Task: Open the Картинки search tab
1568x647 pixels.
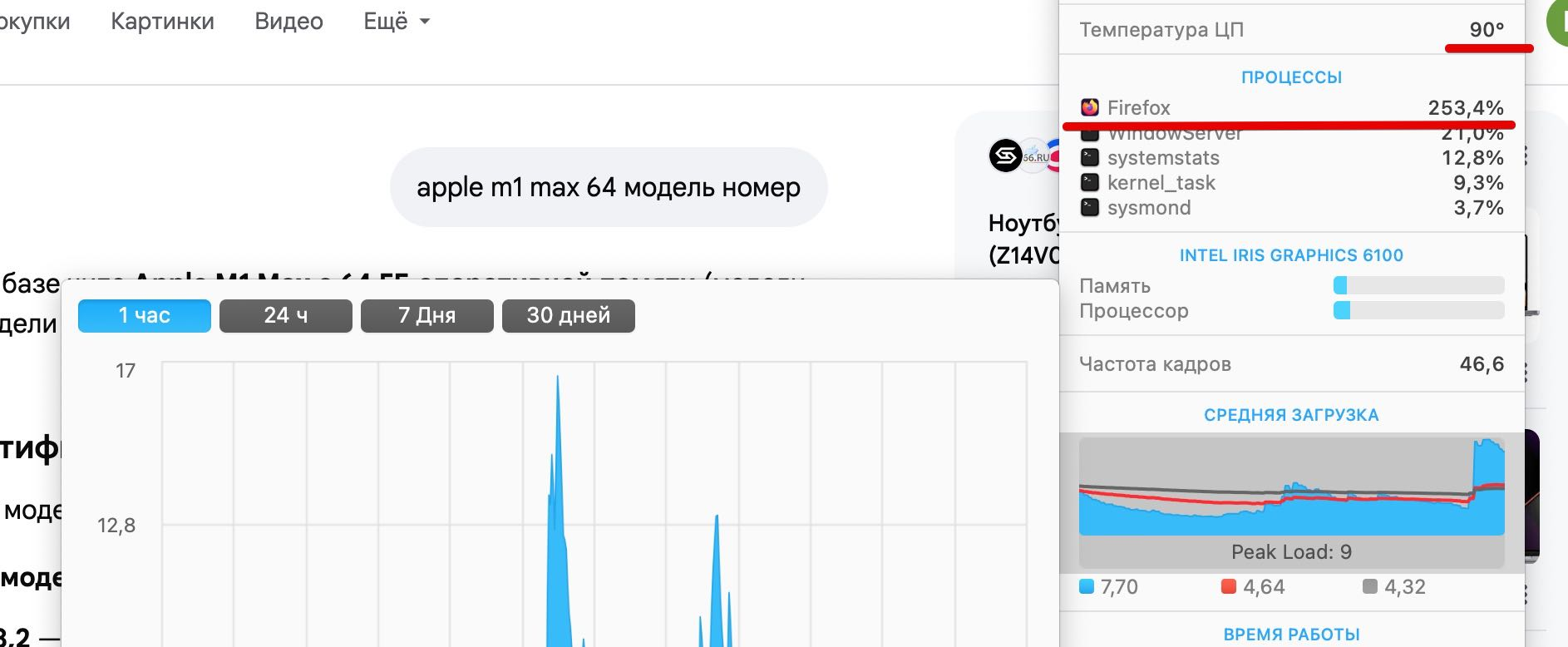Action: click(x=162, y=21)
